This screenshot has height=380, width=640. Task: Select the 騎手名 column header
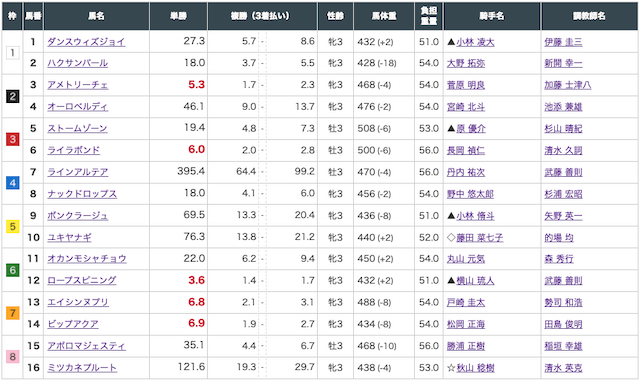(492, 16)
